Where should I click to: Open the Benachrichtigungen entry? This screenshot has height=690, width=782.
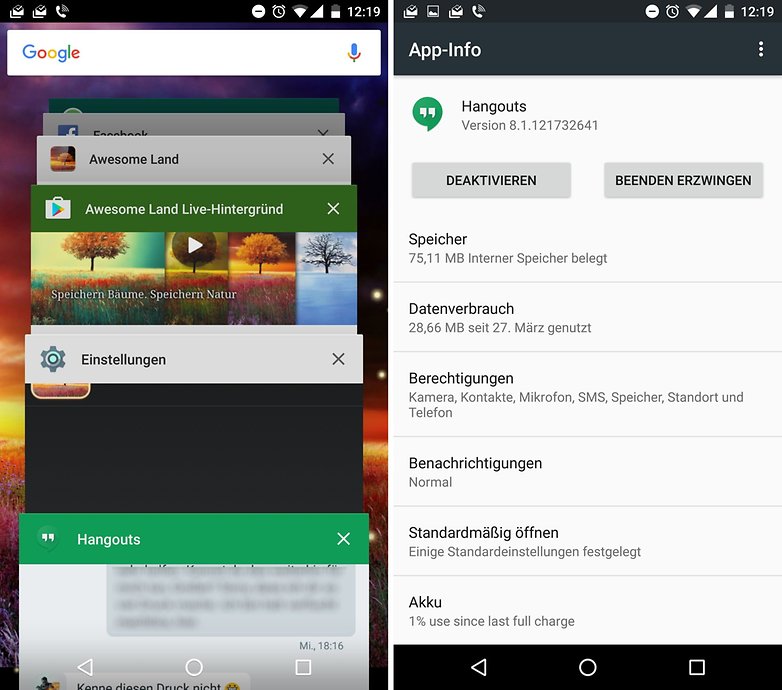587,472
